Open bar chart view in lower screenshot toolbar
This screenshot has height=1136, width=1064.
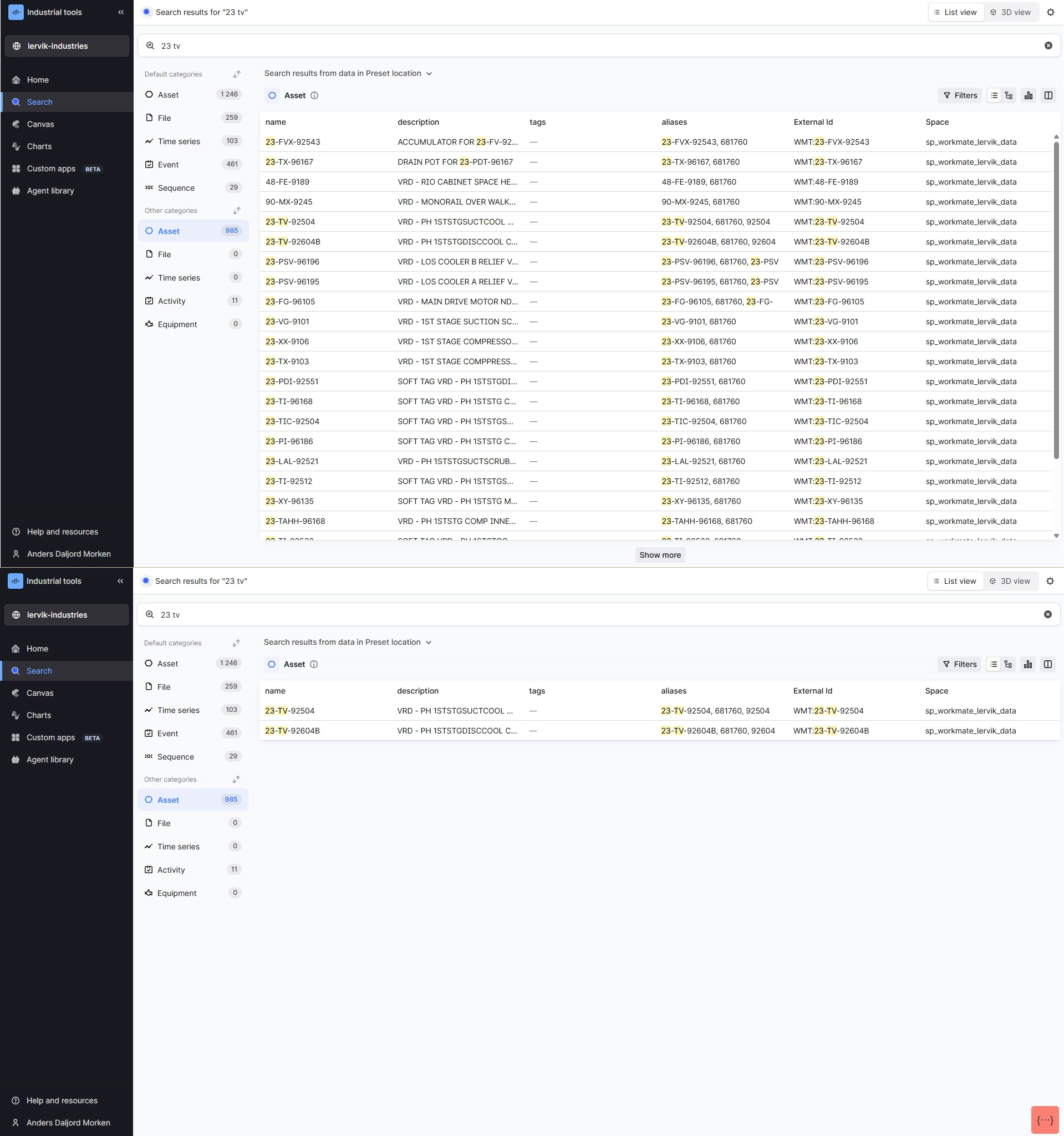tap(1027, 665)
